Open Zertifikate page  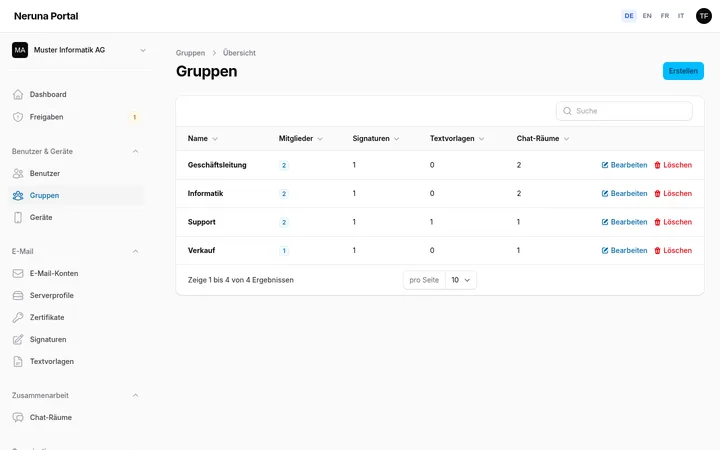(76, 318)
